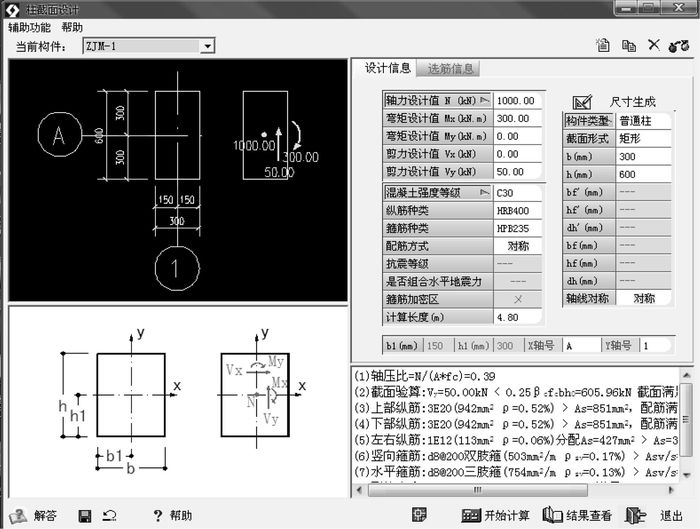Click the 开始计算 button
The image size is (700, 529).
click(496, 515)
